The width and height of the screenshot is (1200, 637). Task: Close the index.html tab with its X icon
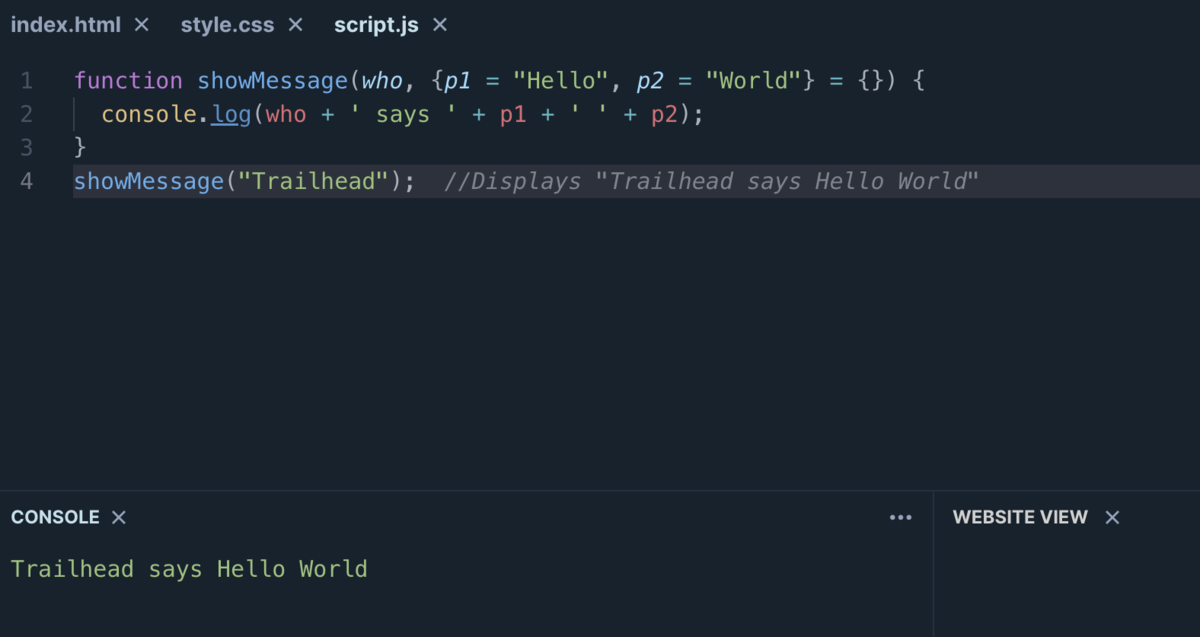pyautogui.click(x=141, y=25)
